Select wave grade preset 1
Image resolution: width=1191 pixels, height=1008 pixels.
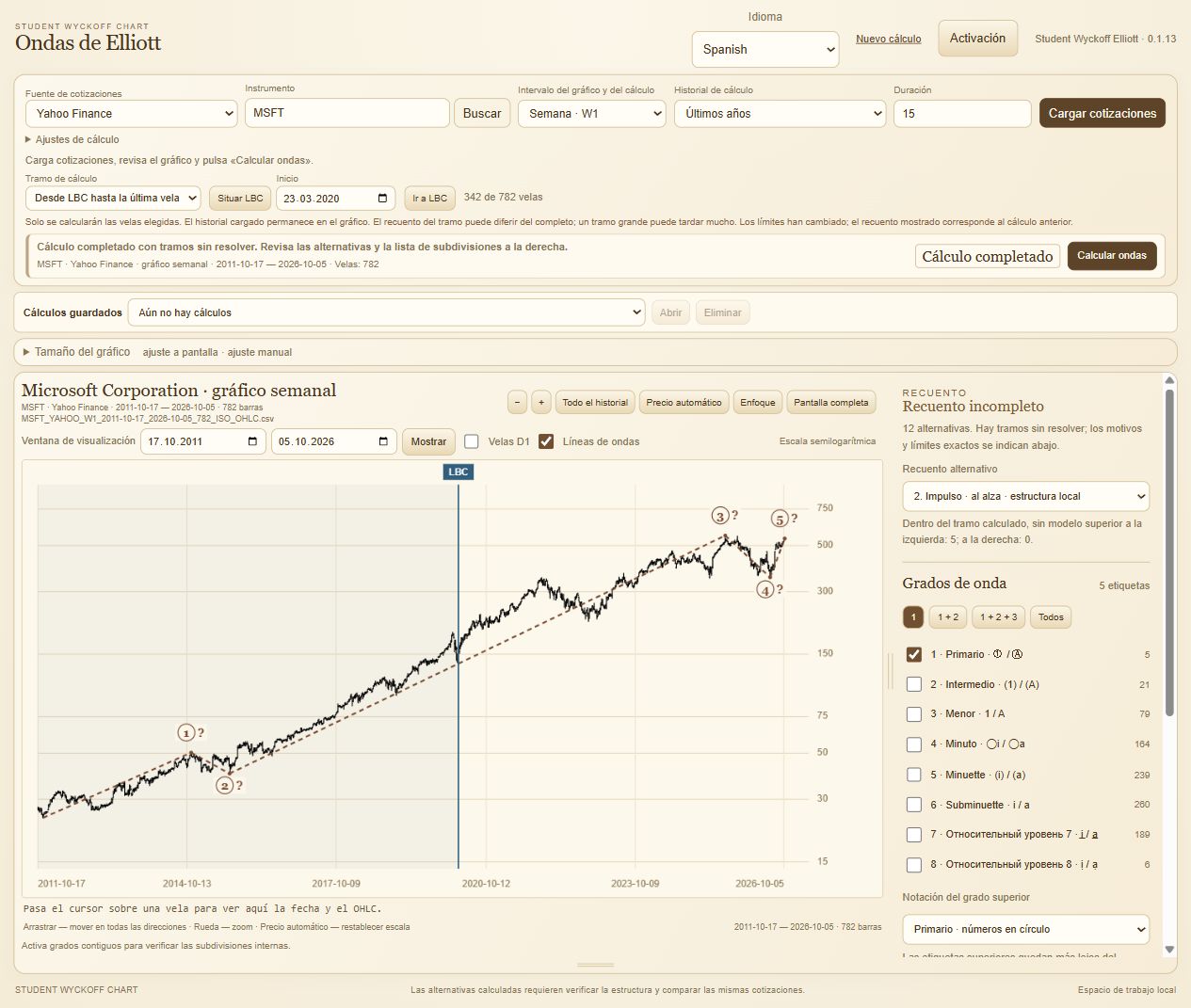click(913, 617)
